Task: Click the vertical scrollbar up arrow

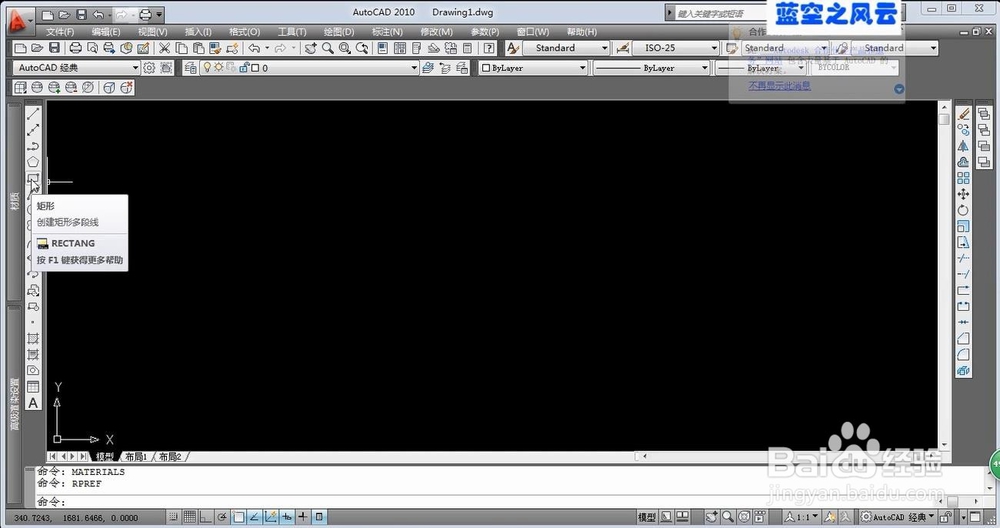Action: [x=945, y=108]
